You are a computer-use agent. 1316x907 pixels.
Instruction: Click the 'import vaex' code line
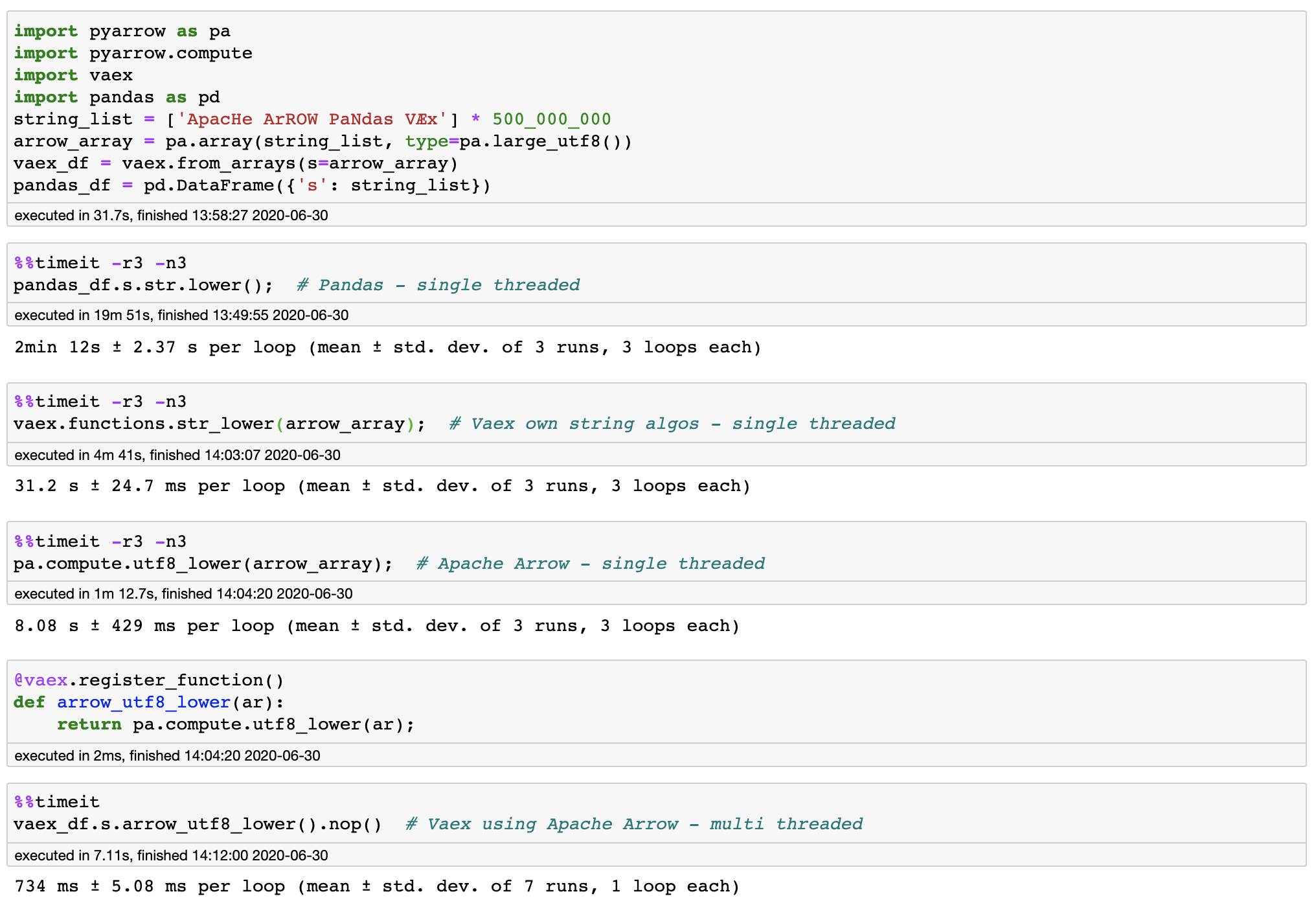pyautogui.click(x=73, y=75)
